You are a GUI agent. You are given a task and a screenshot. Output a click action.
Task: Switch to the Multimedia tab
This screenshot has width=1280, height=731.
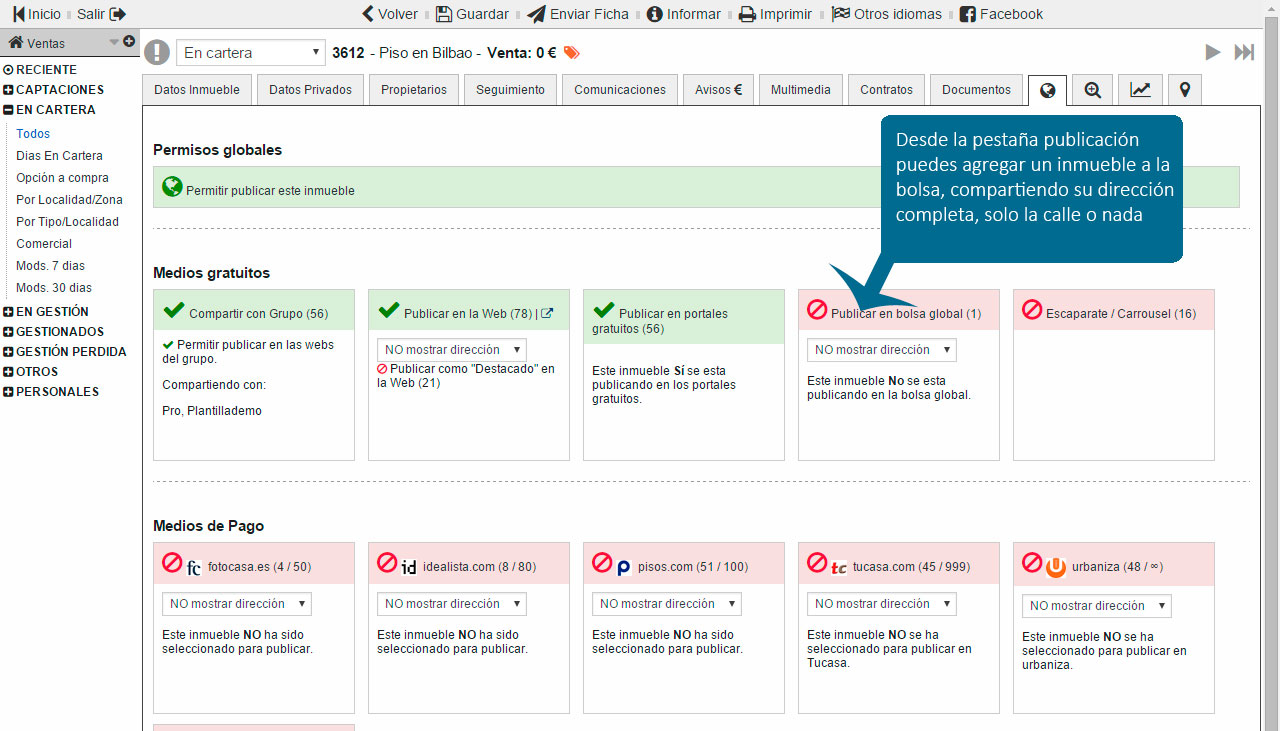801,90
